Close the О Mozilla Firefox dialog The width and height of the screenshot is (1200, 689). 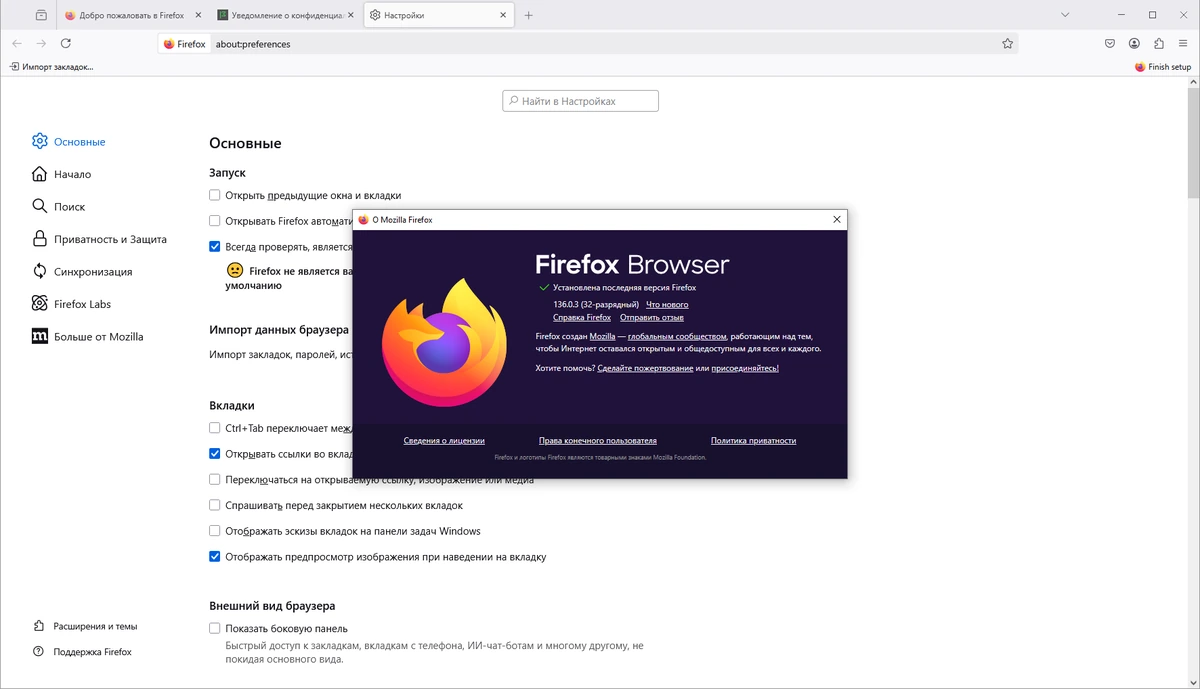click(x=836, y=220)
